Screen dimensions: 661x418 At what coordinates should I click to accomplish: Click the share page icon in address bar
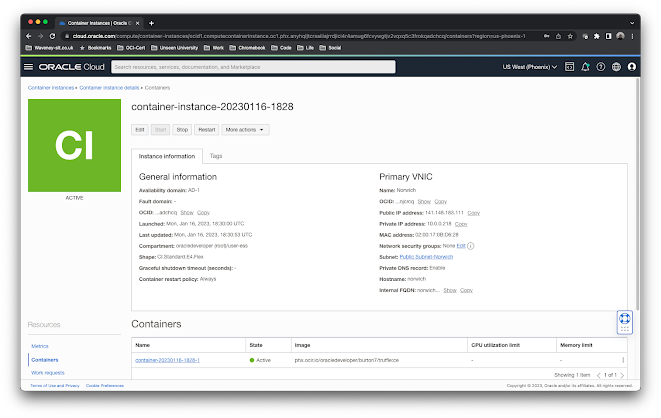click(x=558, y=36)
